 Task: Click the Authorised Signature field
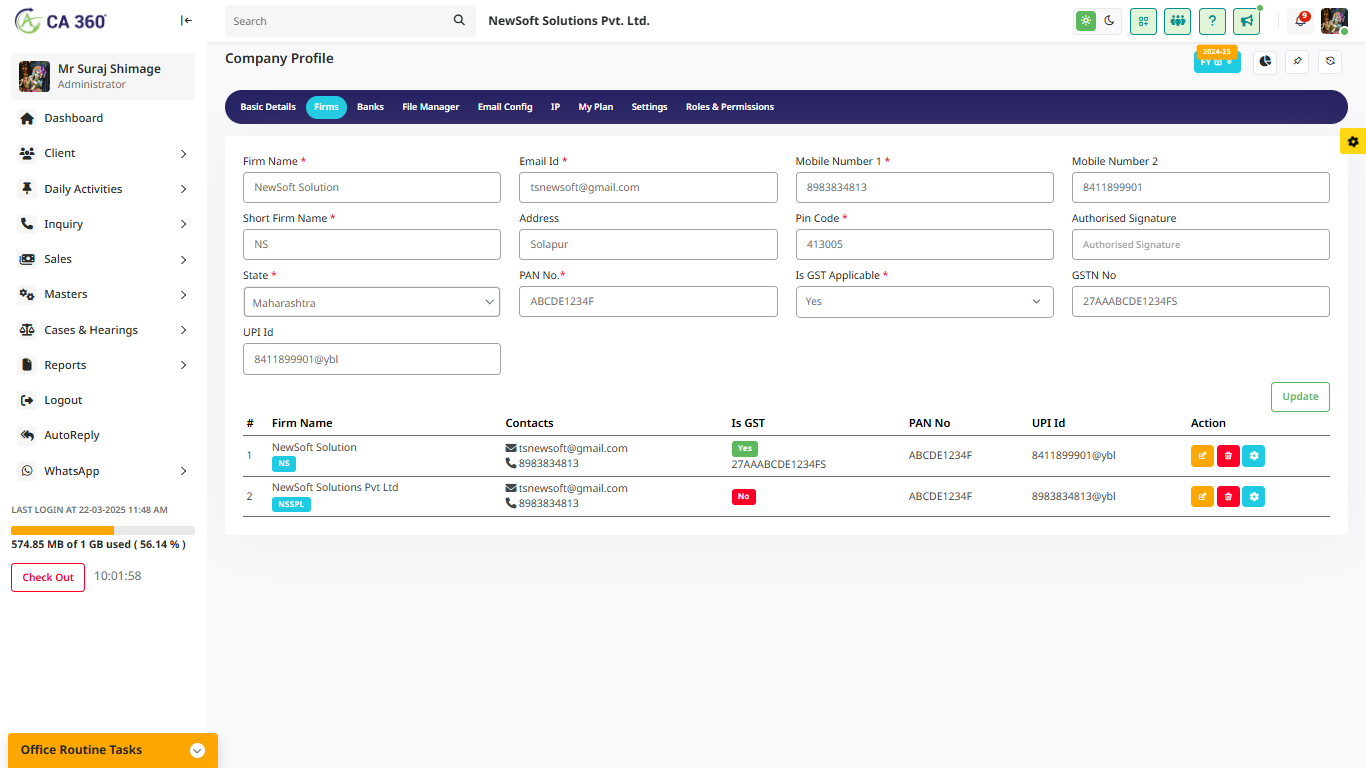[x=1201, y=244]
